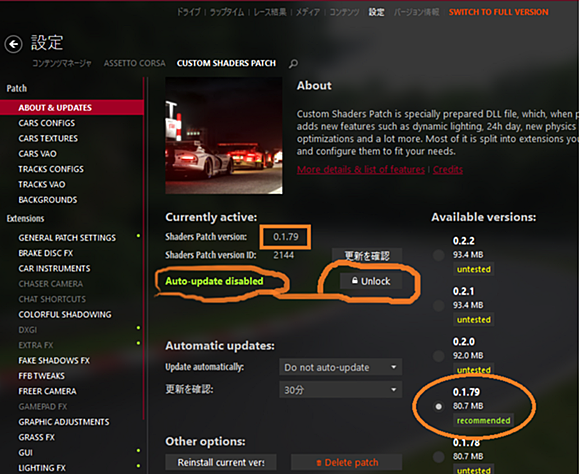Open GRAPHIC ADJUSTMENTS extension
Image resolution: width=586 pixels, height=474 pixels.
tap(64, 422)
